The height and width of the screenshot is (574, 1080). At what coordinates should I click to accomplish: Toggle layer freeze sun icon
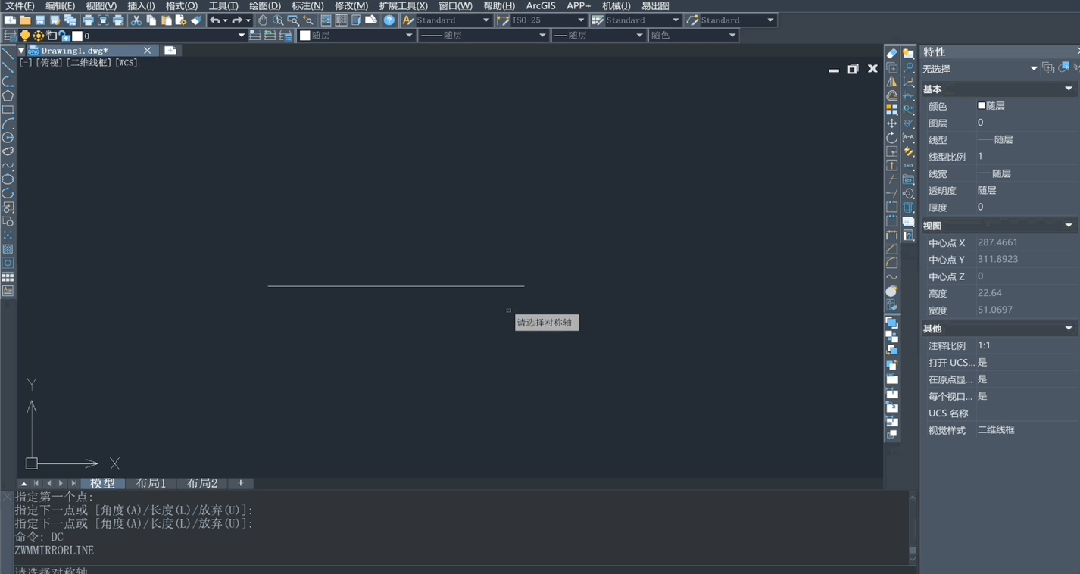click(38, 36)
